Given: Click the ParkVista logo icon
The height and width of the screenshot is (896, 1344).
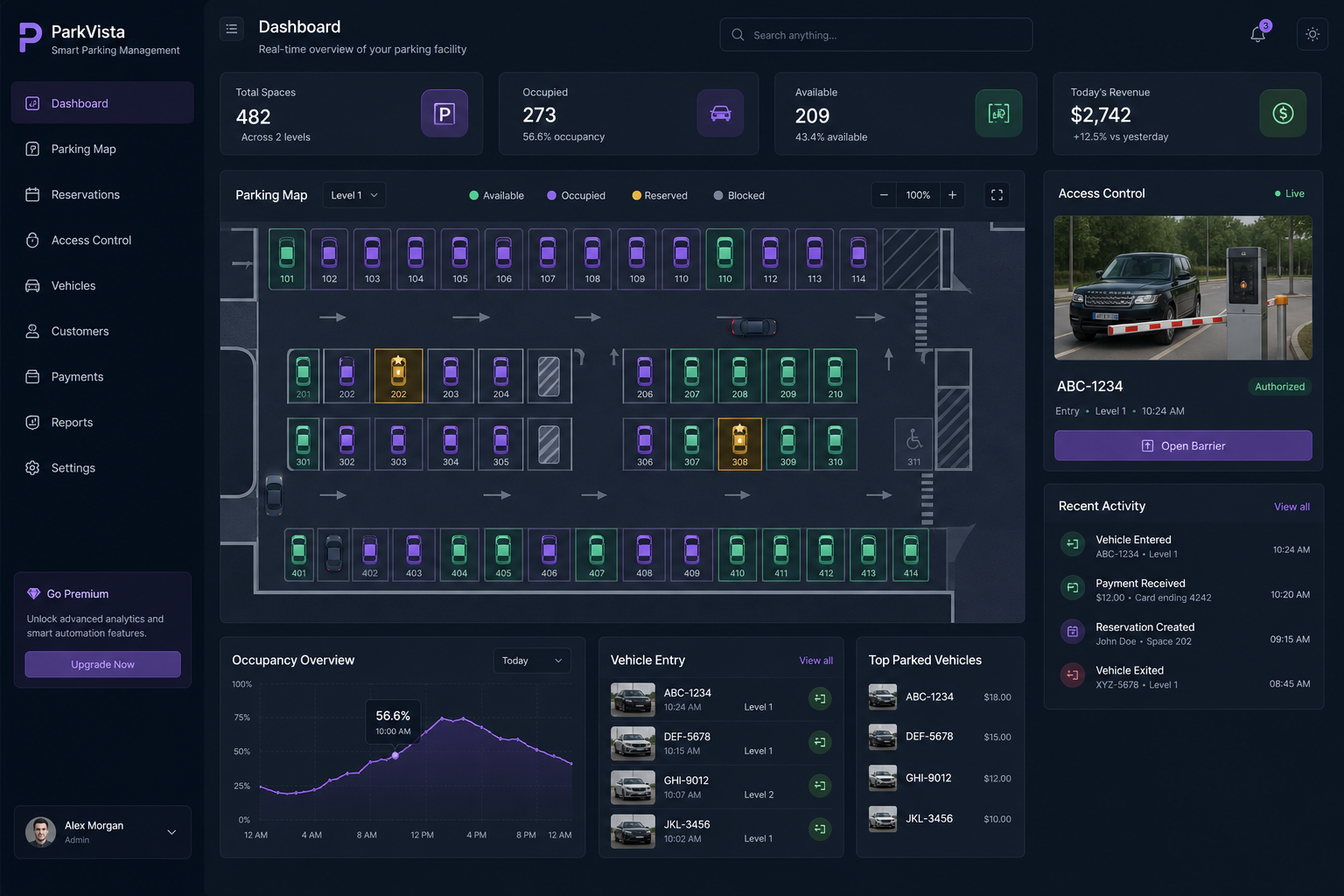Looking at the screenshot, I should 30,38.
